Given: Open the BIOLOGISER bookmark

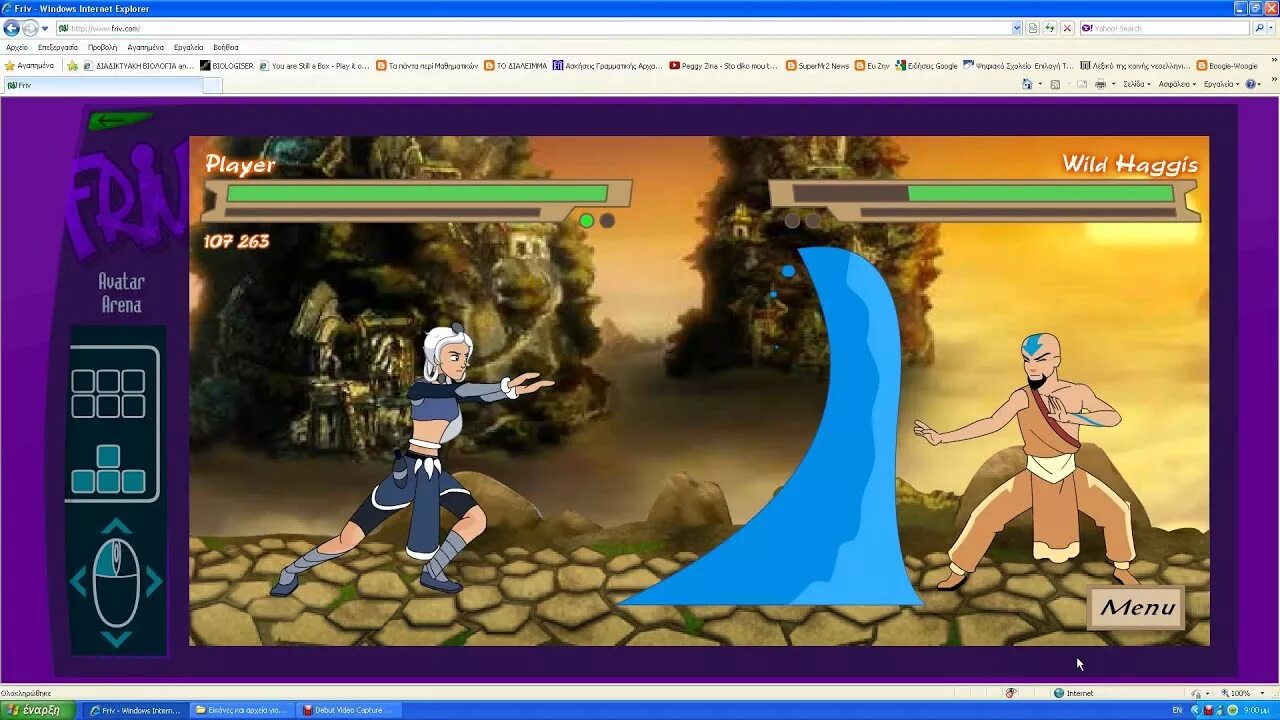Looking at the screenshot, I should pyautogui.click(x=227, y=66).
